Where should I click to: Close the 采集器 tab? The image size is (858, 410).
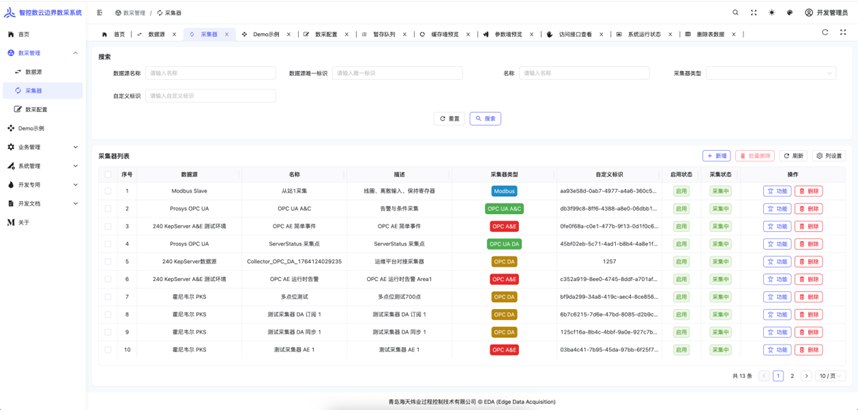[x=227, y=34]
